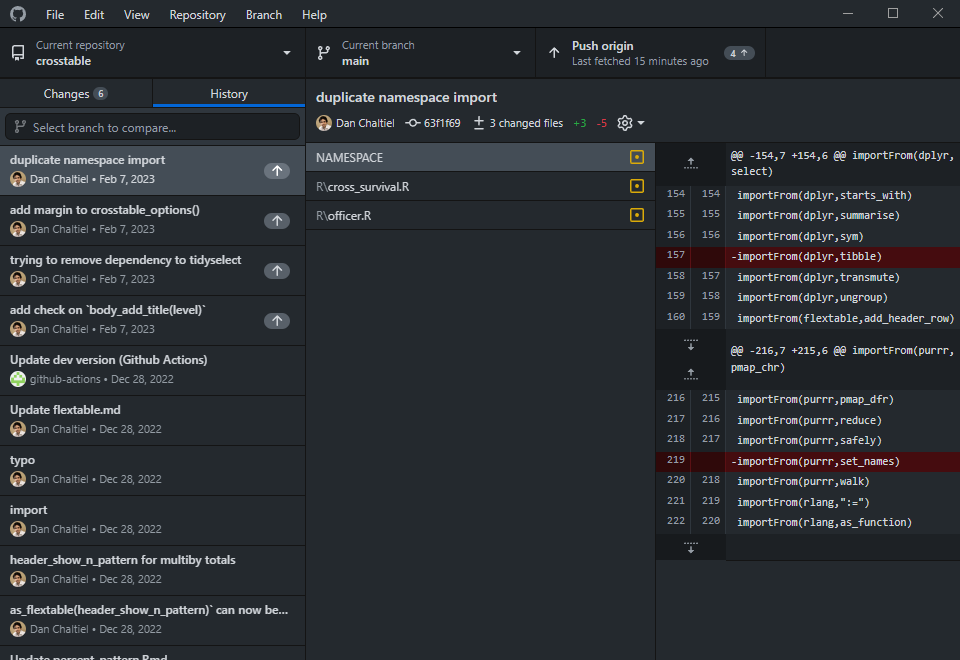Click unpushed arrow on add margin commit
960x660 pixels.
(277, 221)
